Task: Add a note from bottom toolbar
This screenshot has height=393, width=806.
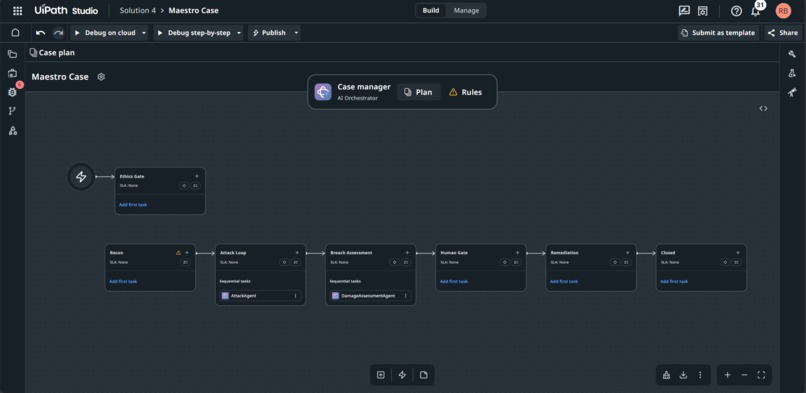Action: pyautogui.click(x=424, y=375)
